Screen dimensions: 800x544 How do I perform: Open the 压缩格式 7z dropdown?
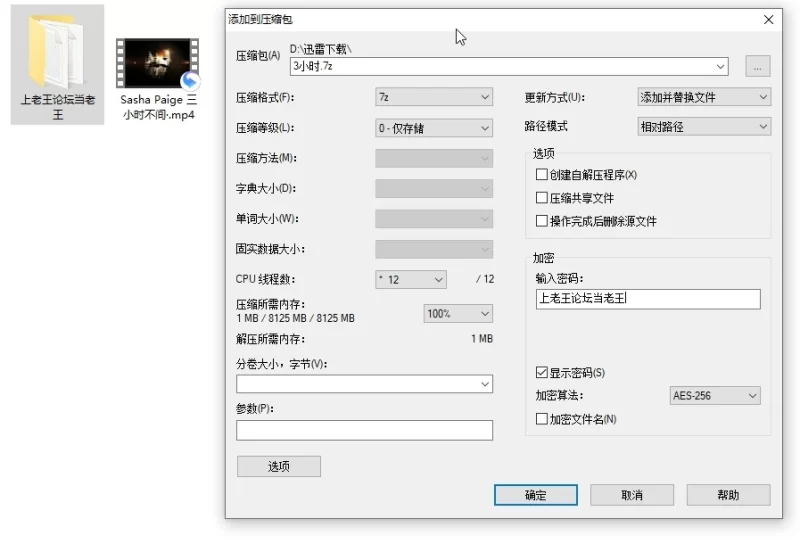[434, 97]
